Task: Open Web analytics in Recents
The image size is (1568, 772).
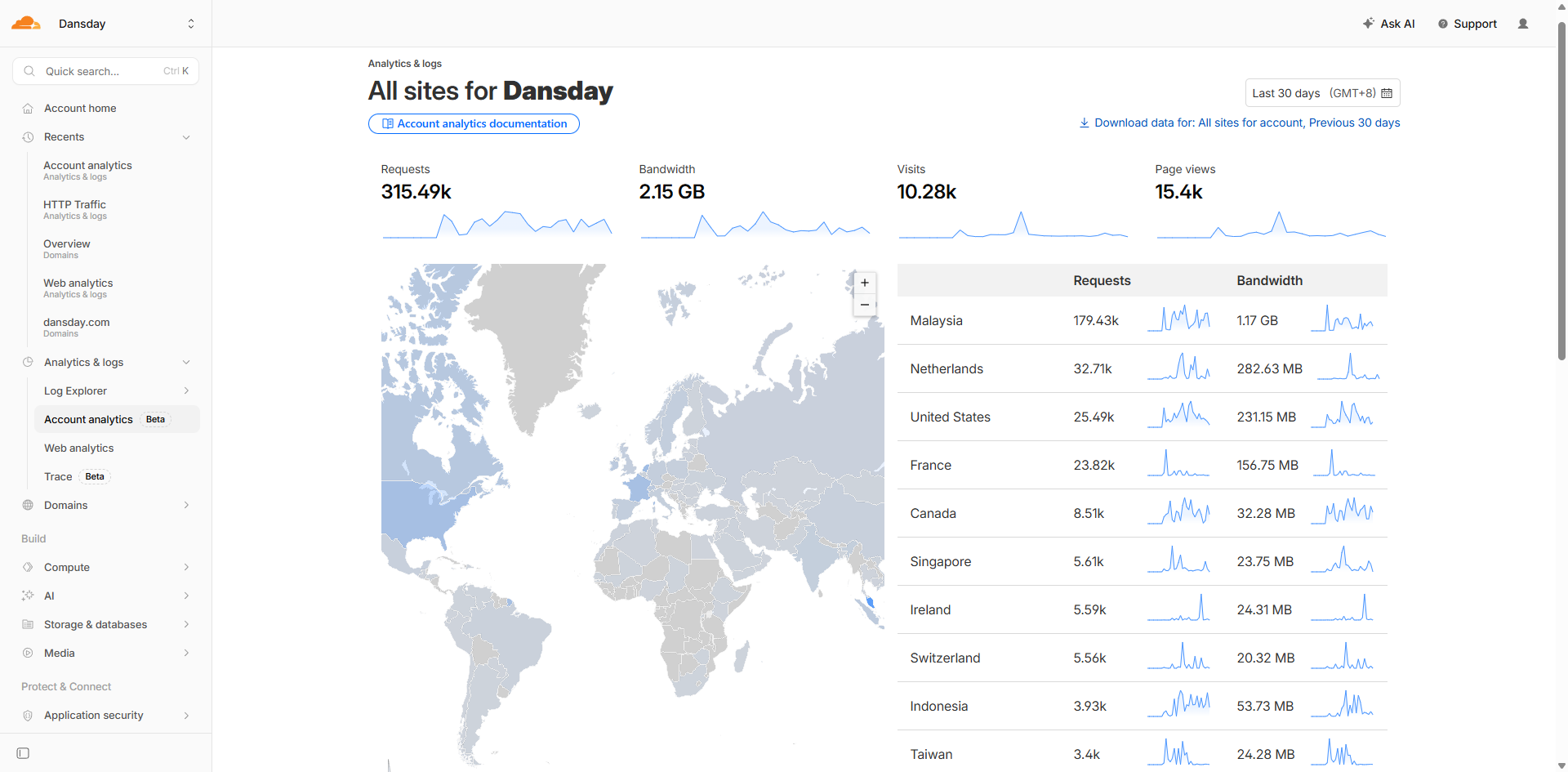Action: point(78,288)
